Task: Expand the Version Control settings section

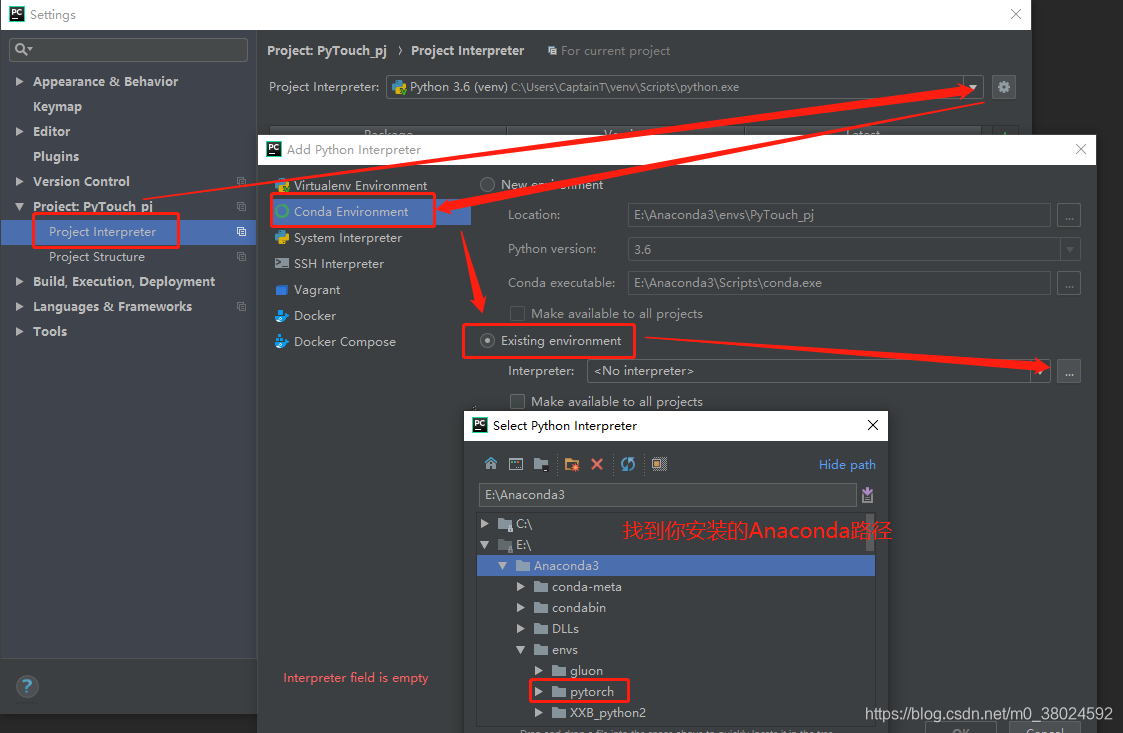Action: 19,181
